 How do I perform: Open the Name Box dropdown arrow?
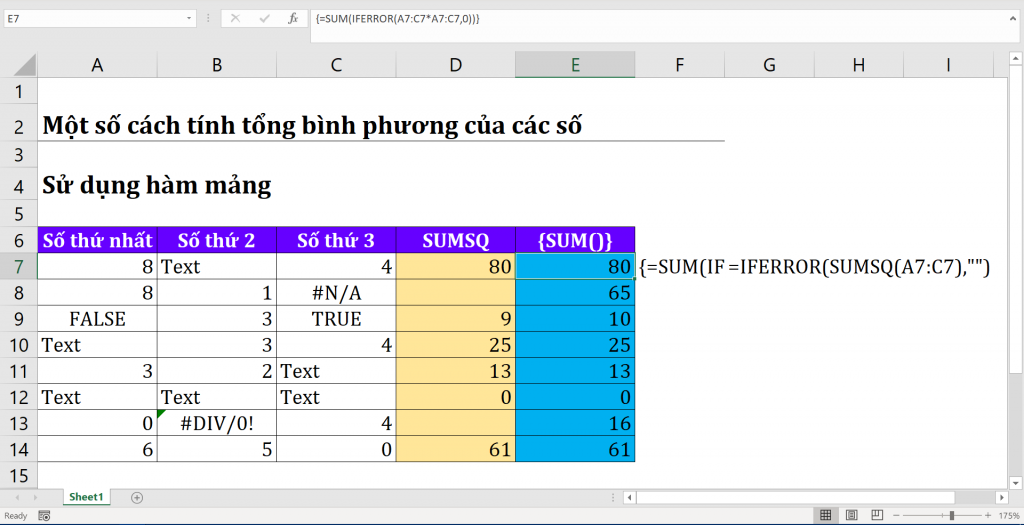coord(189,18)
